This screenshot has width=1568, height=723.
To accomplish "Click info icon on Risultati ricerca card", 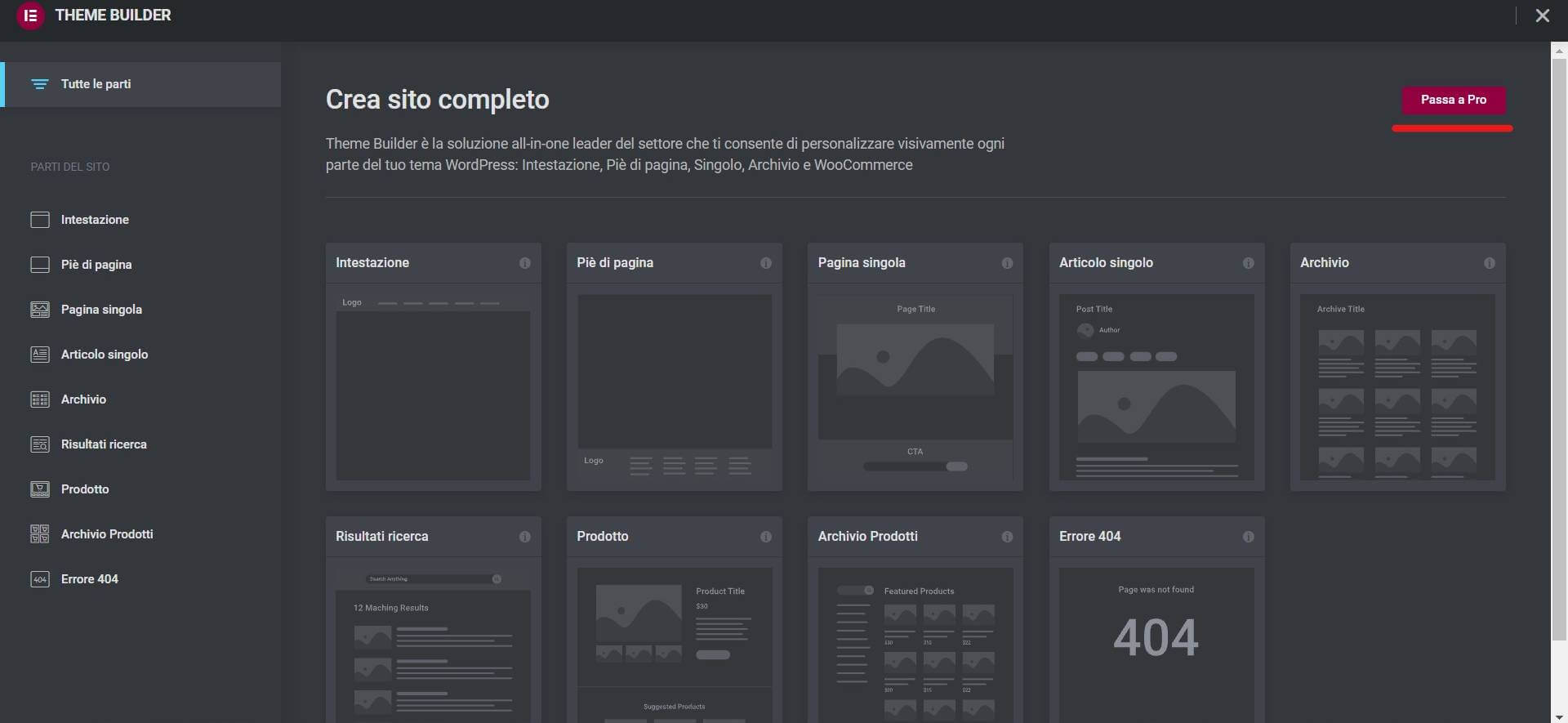I will tap(524, 537).
